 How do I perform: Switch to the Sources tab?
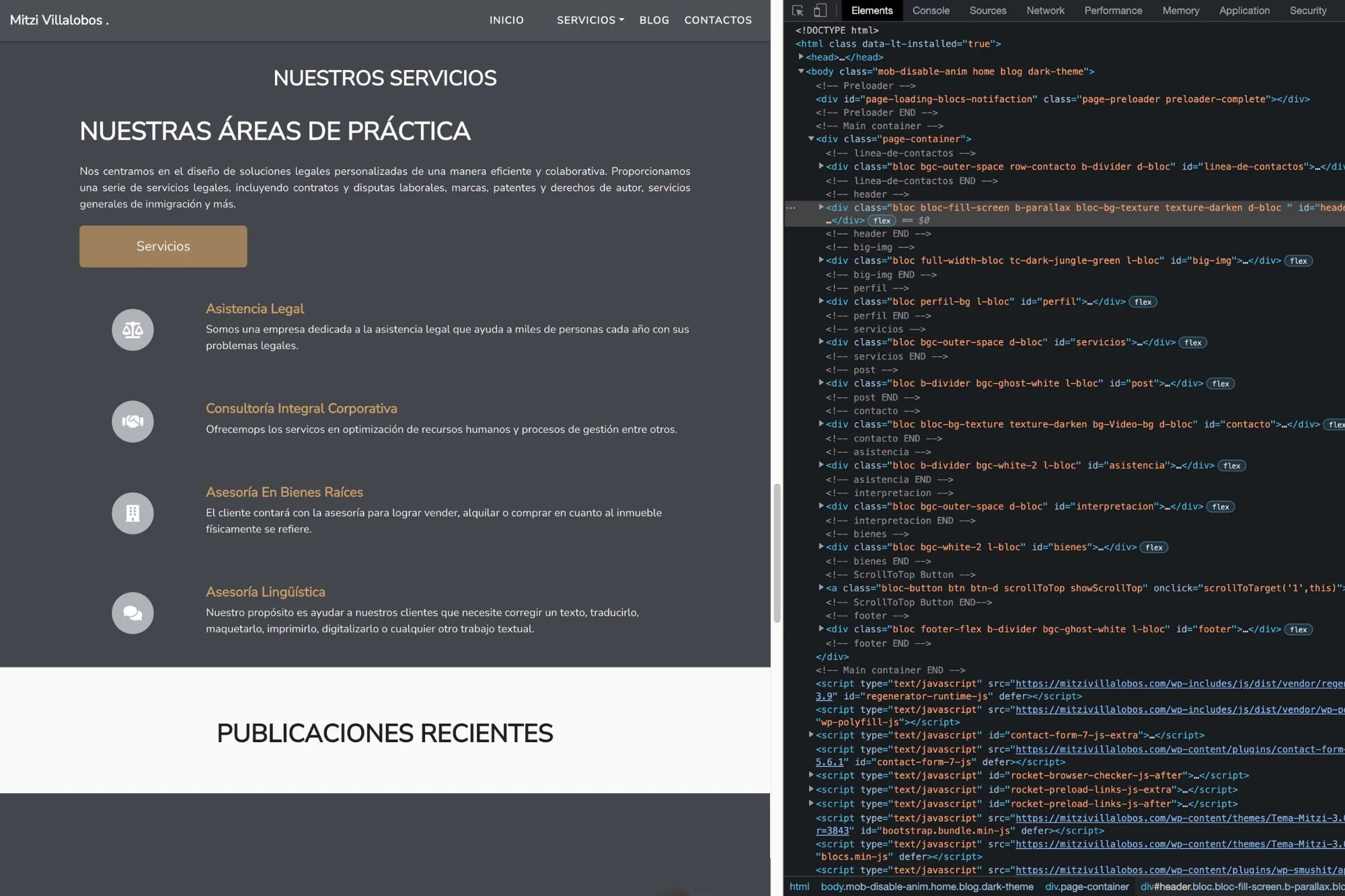pyautogui.click(x=988, y=11)
